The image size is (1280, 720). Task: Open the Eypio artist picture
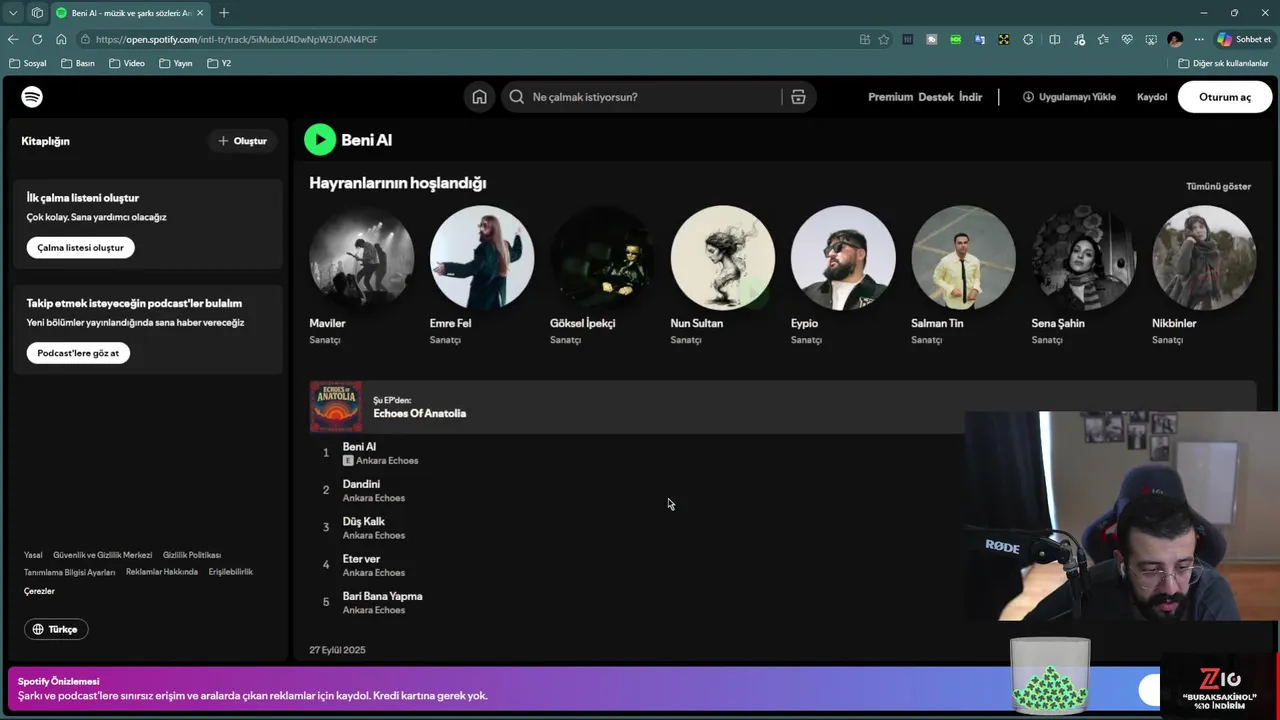point(843,258)
